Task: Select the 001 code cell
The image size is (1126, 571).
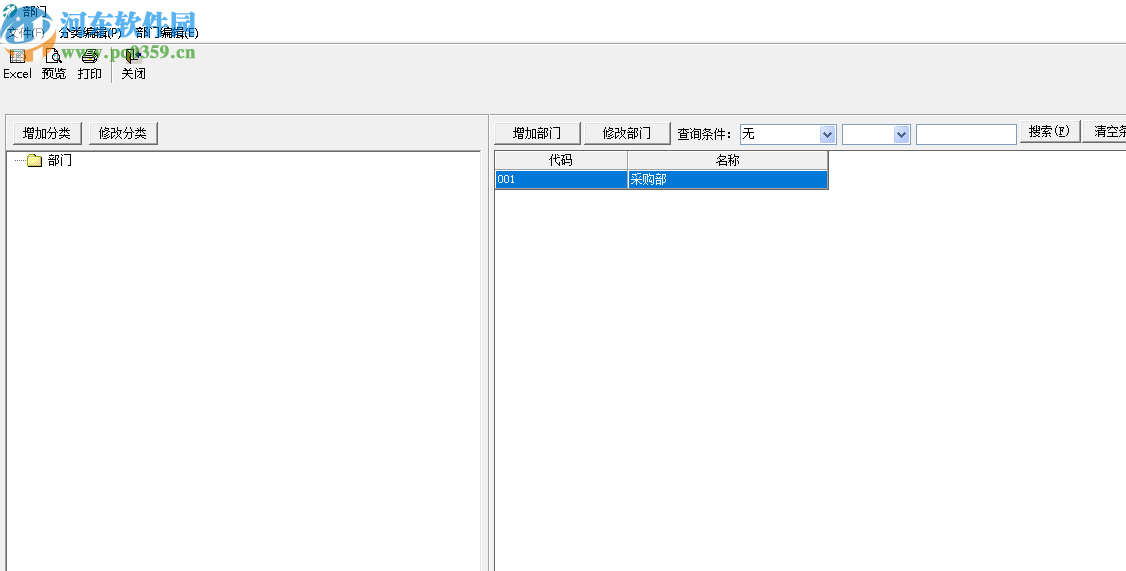Action: click(x=561, y=180)
